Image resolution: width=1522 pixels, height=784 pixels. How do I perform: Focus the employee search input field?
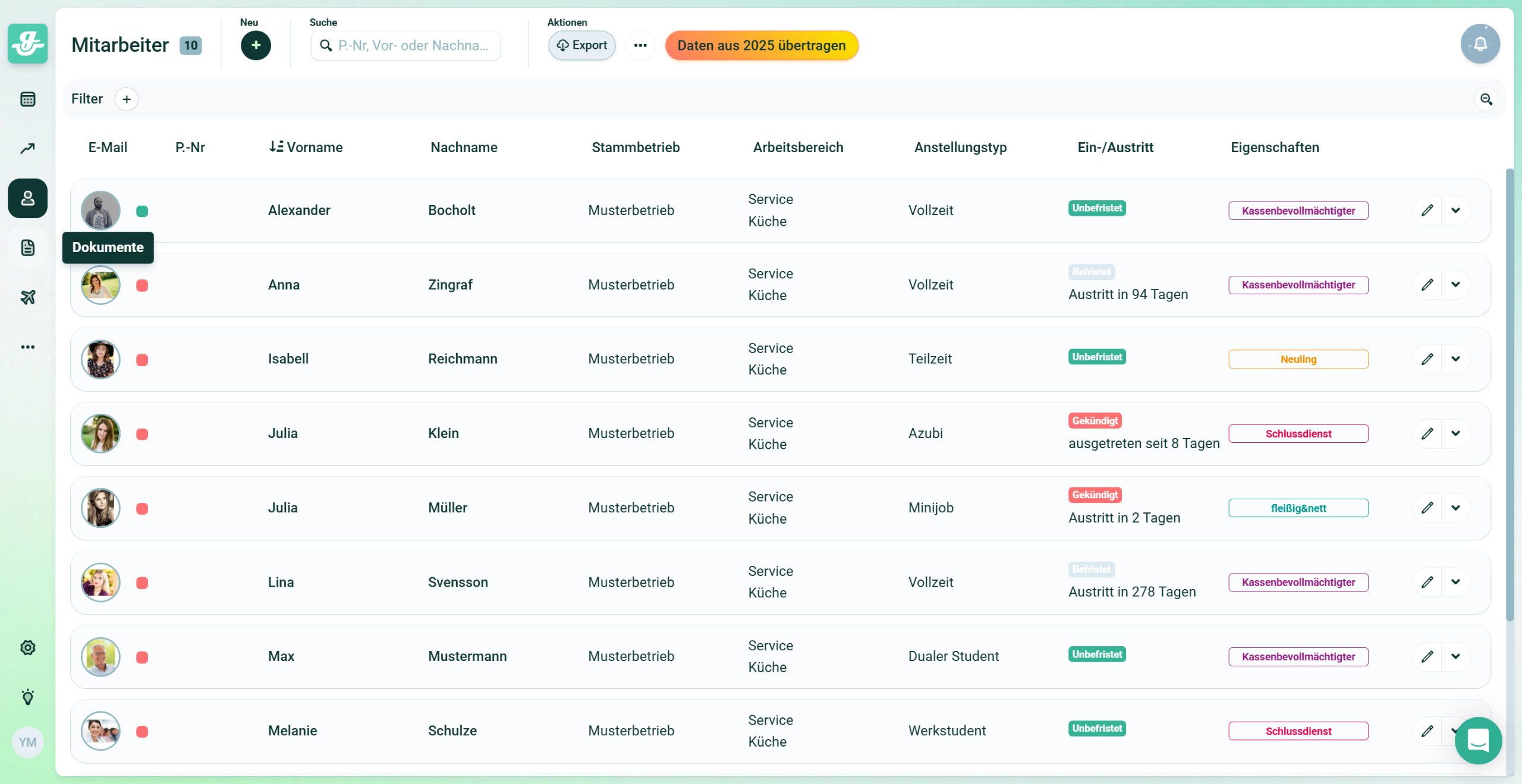[405, 45]
